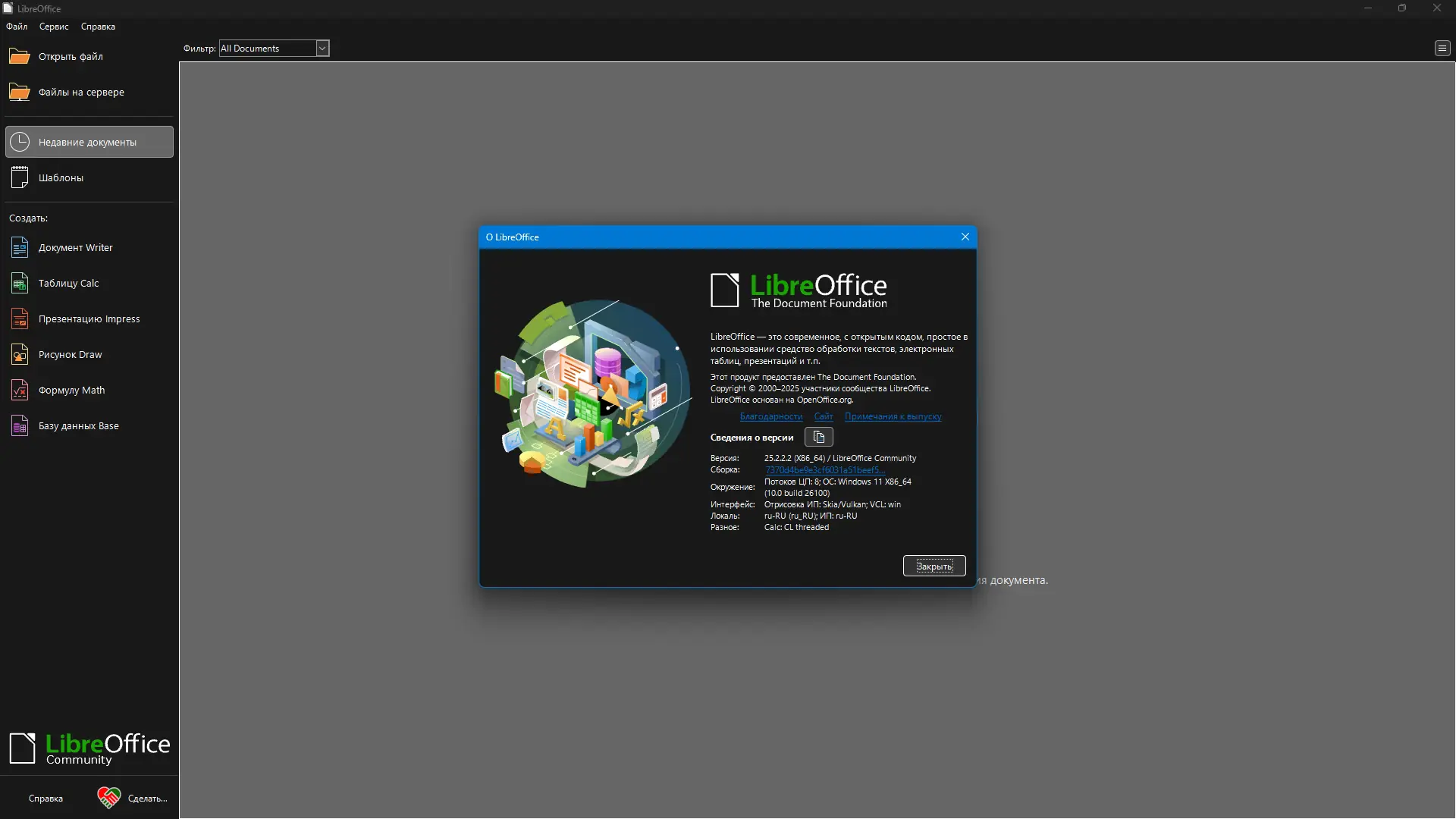The width and height of the screenshot is (1456, 819).
Task: Click the Math formula icon
Action: 20,391
